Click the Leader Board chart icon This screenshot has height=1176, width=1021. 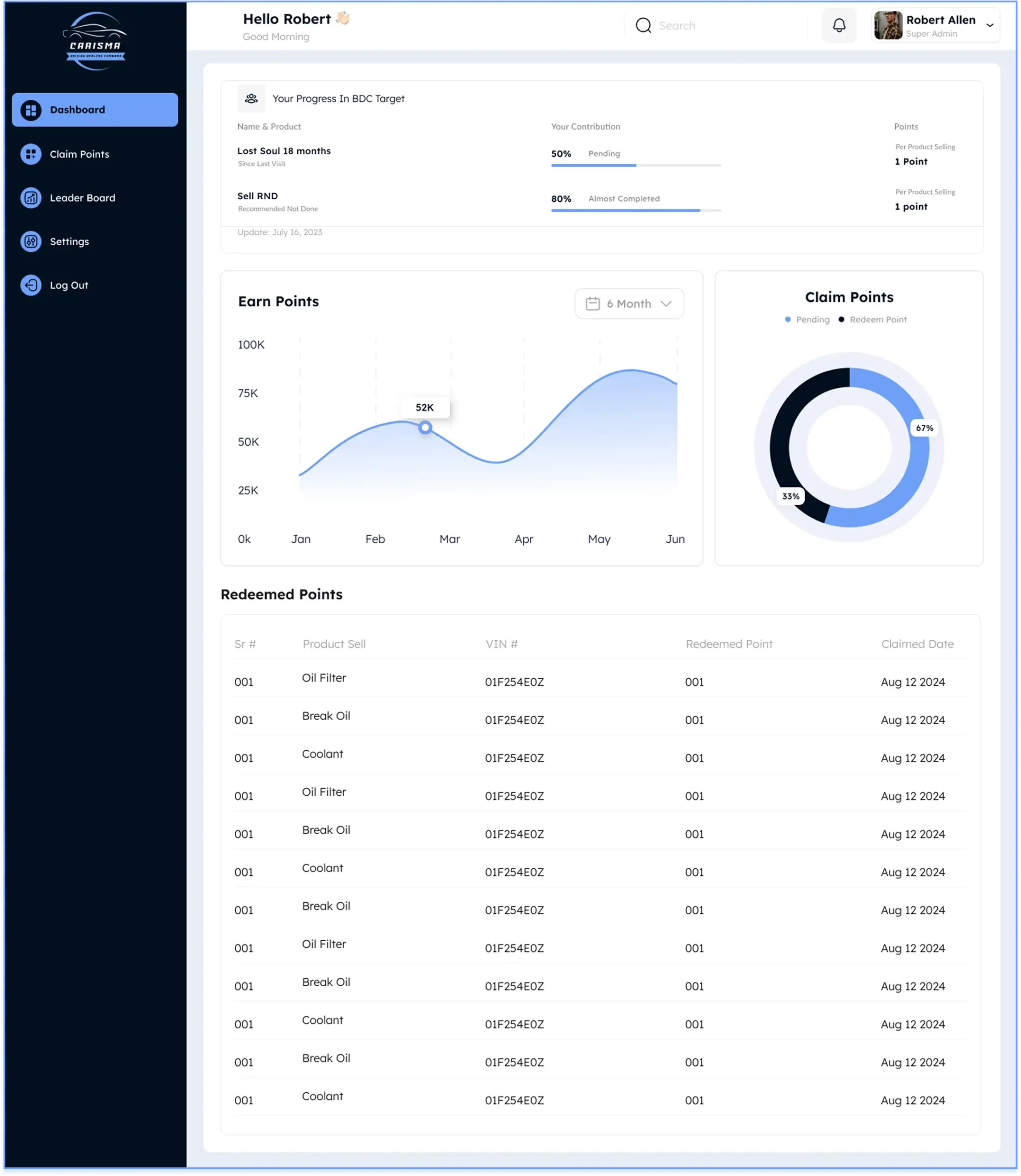coord(31,198)
